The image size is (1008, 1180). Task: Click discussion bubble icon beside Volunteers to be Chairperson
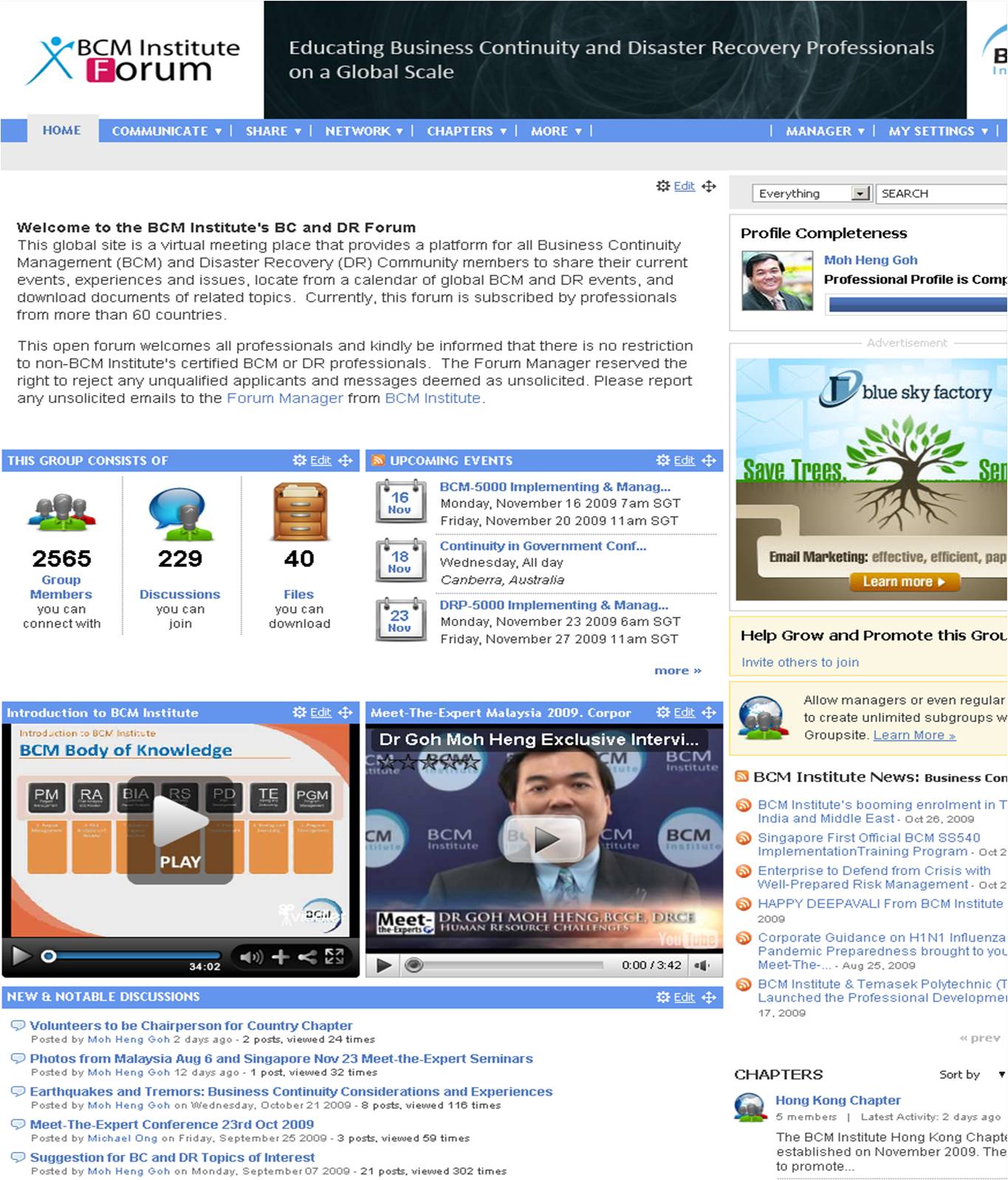[18, 1026]
